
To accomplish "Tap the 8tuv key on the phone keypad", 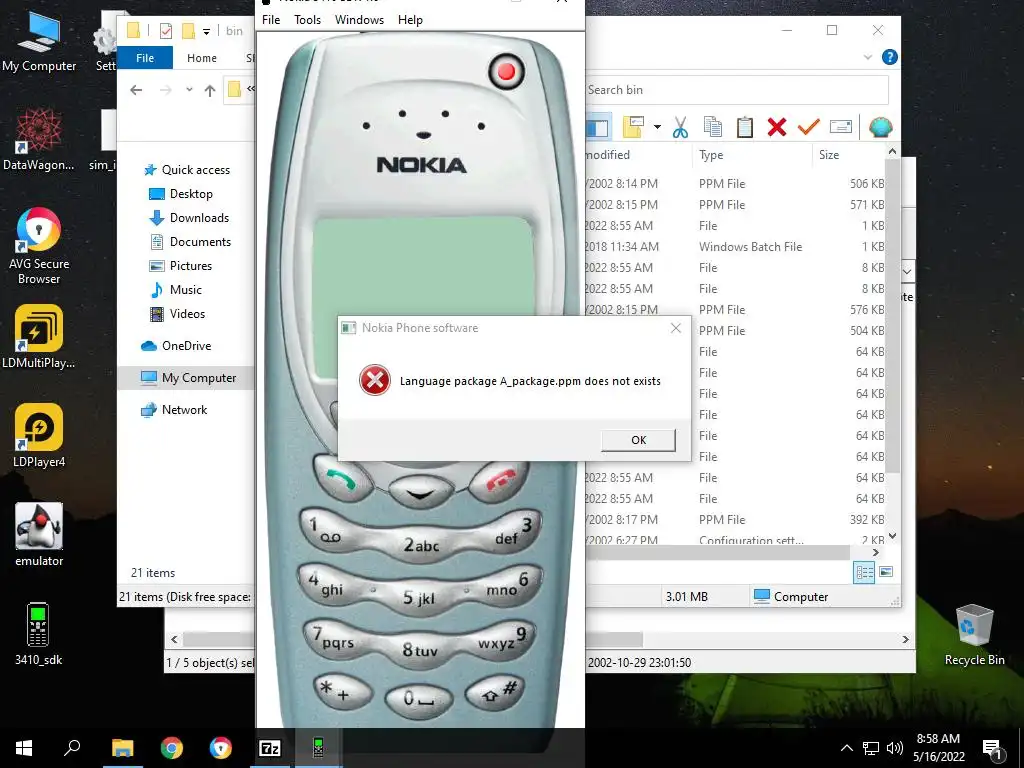I will coord(421,650).
